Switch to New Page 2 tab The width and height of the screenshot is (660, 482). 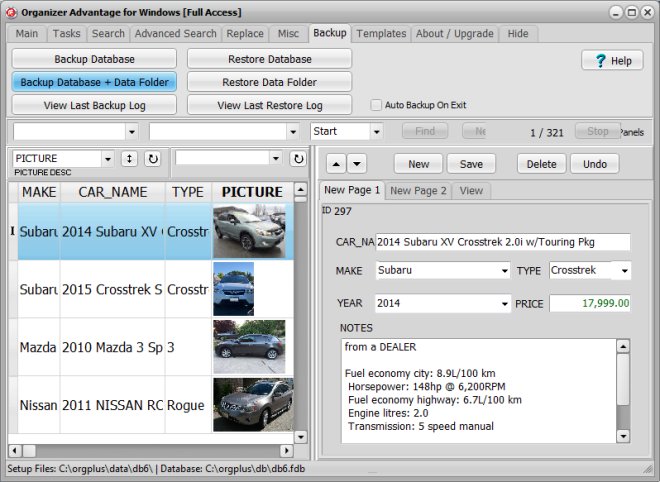(418, 191)
